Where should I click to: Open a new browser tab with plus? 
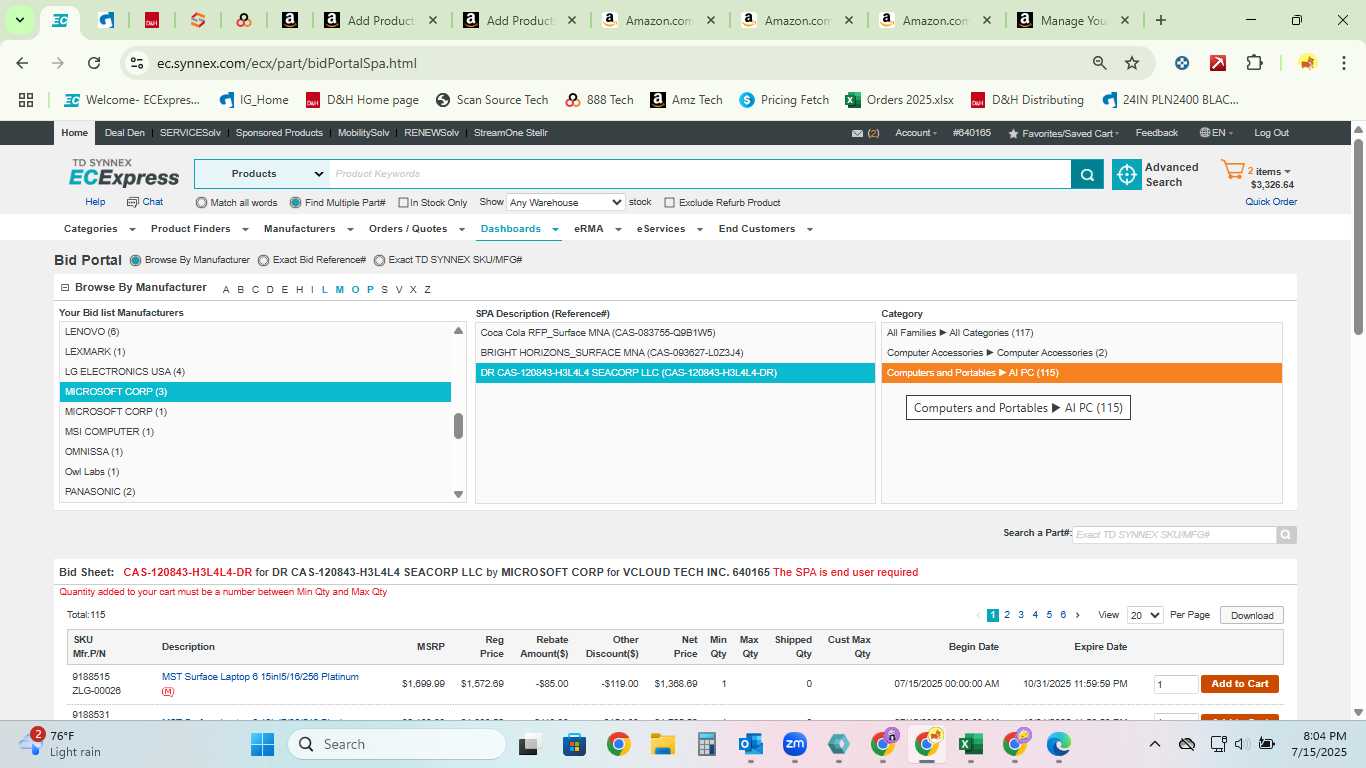pyautogui.click(x=1161, y=20)
